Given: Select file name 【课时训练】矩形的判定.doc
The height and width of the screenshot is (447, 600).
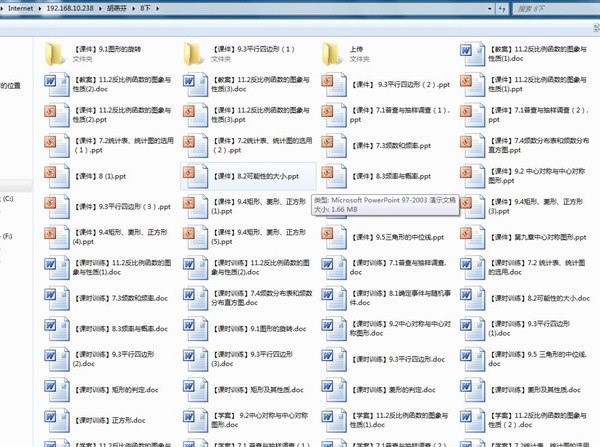Looking at the screenshot, I should [117, 390].
